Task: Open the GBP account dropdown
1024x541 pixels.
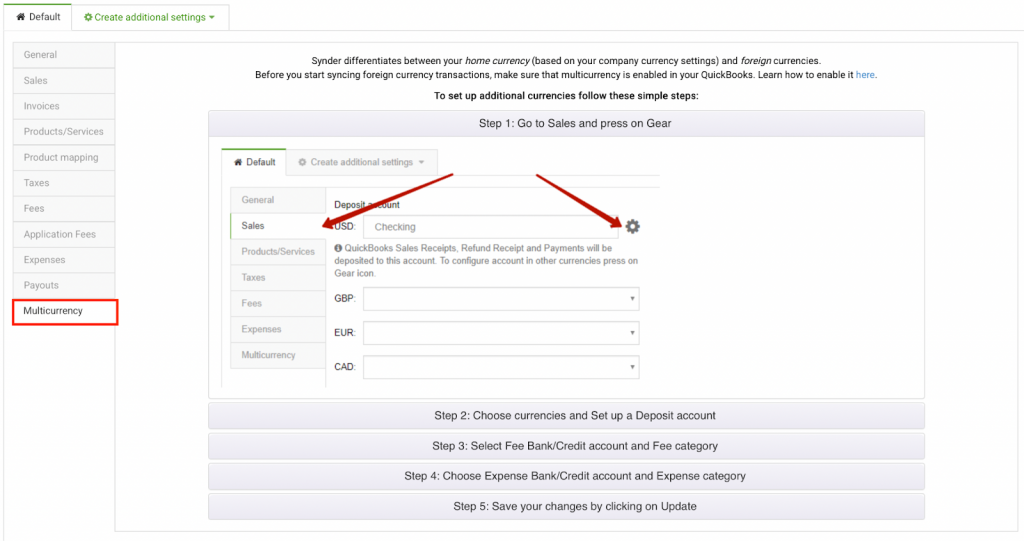Action: tap(501, 299)
